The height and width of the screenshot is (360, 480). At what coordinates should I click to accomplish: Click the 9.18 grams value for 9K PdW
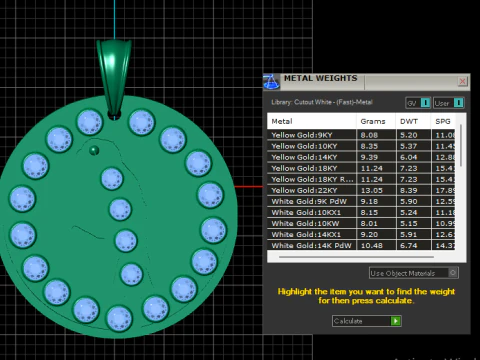click(369, 201)
